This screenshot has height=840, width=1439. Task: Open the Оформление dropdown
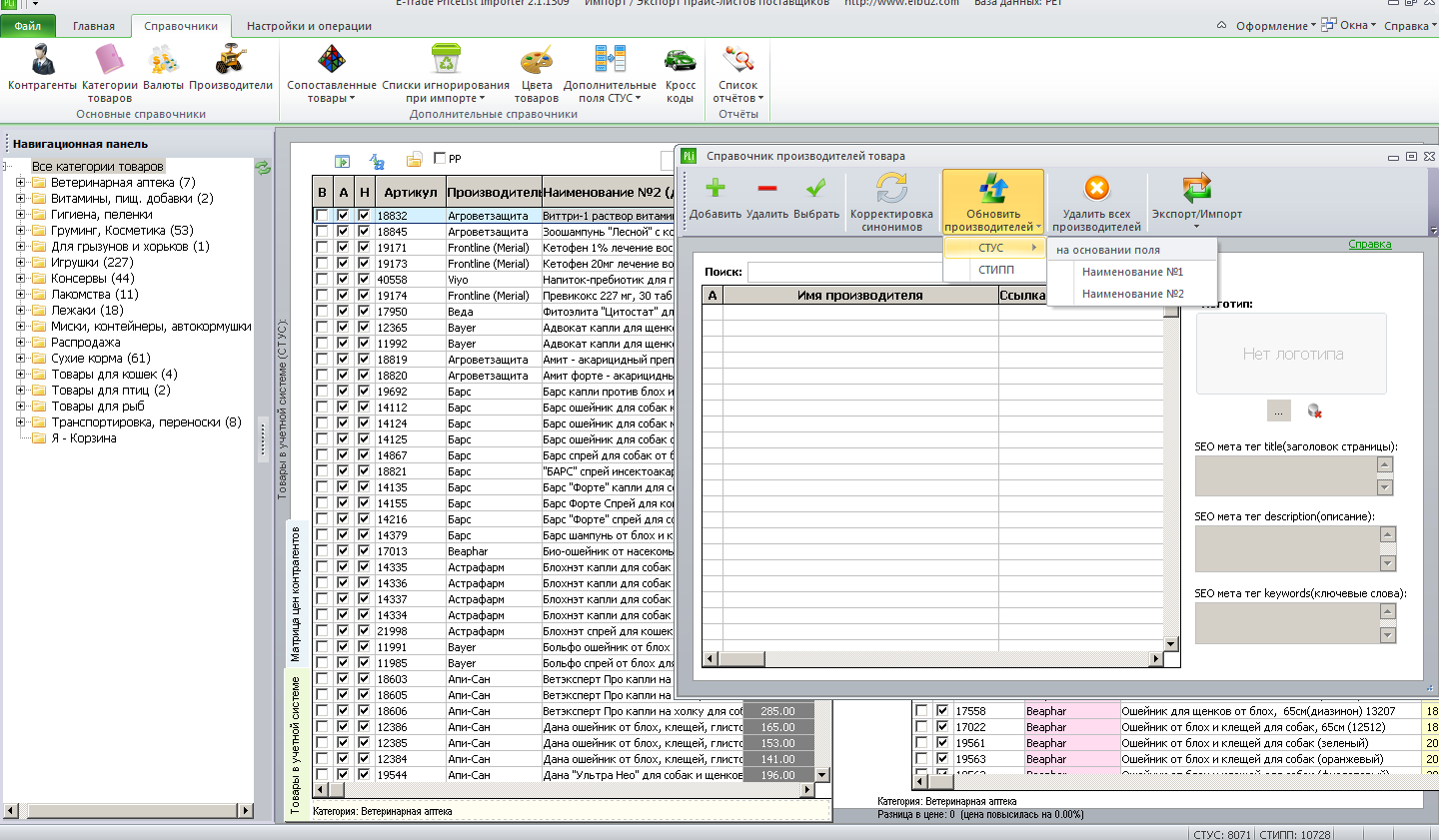1275,26
